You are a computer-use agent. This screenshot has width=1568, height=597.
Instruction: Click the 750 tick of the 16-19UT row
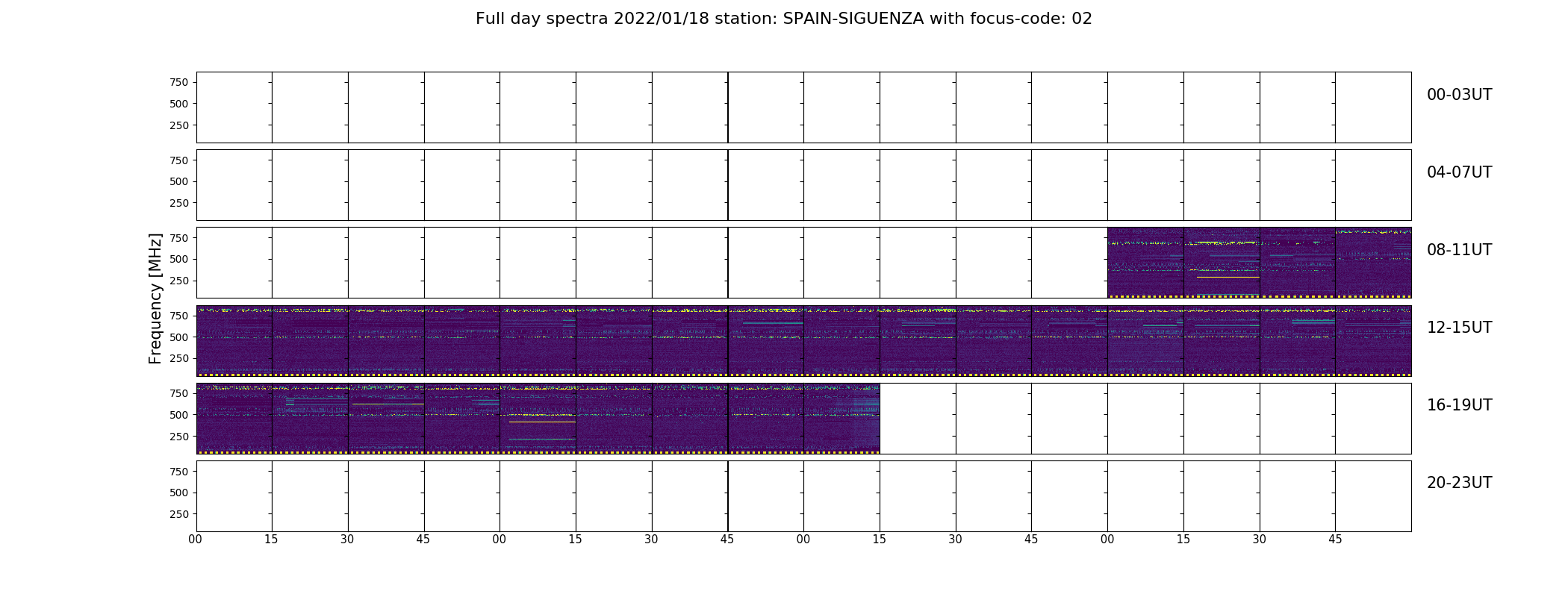tap(178, 393)
